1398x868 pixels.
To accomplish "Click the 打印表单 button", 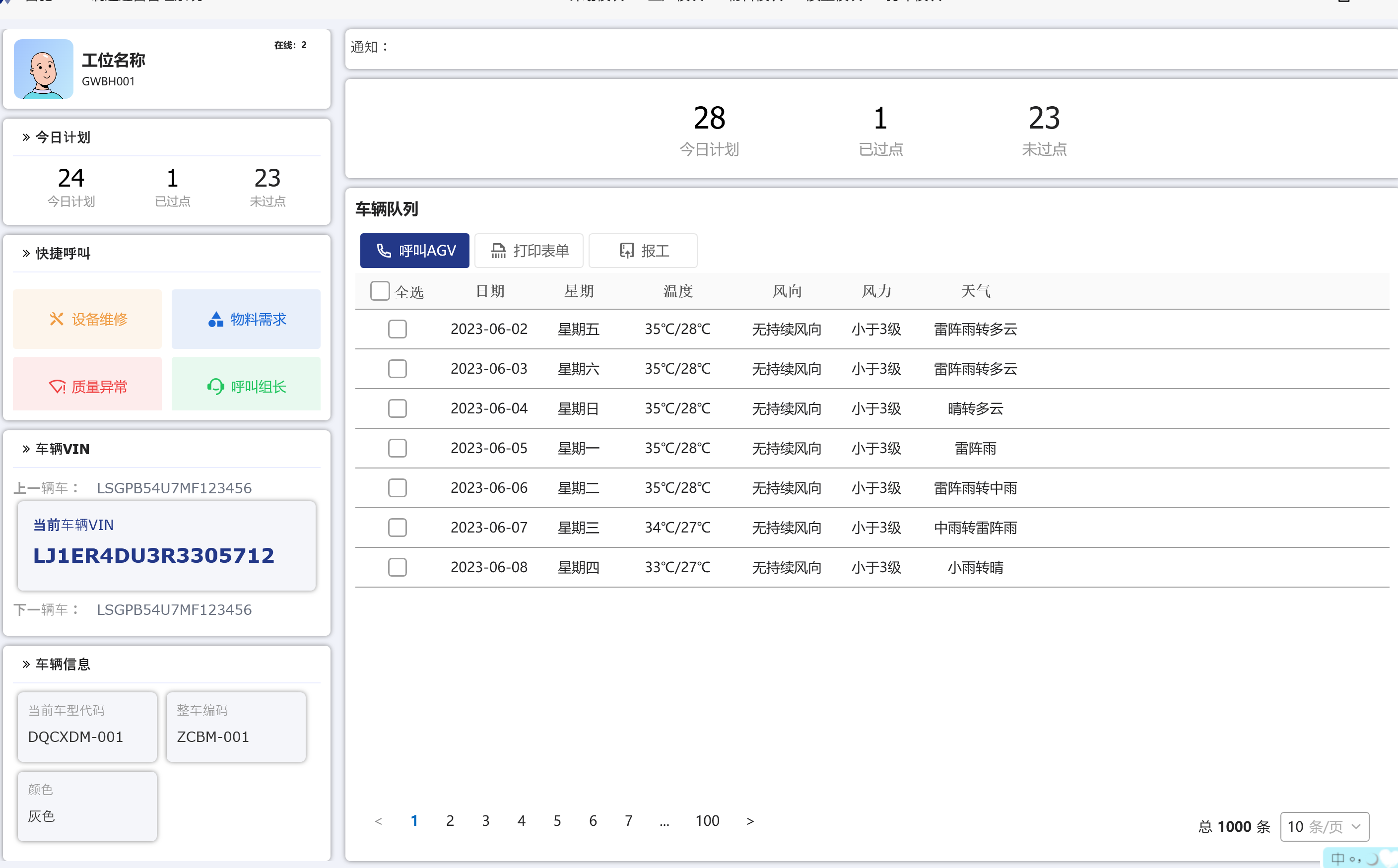I will point(529,251).
